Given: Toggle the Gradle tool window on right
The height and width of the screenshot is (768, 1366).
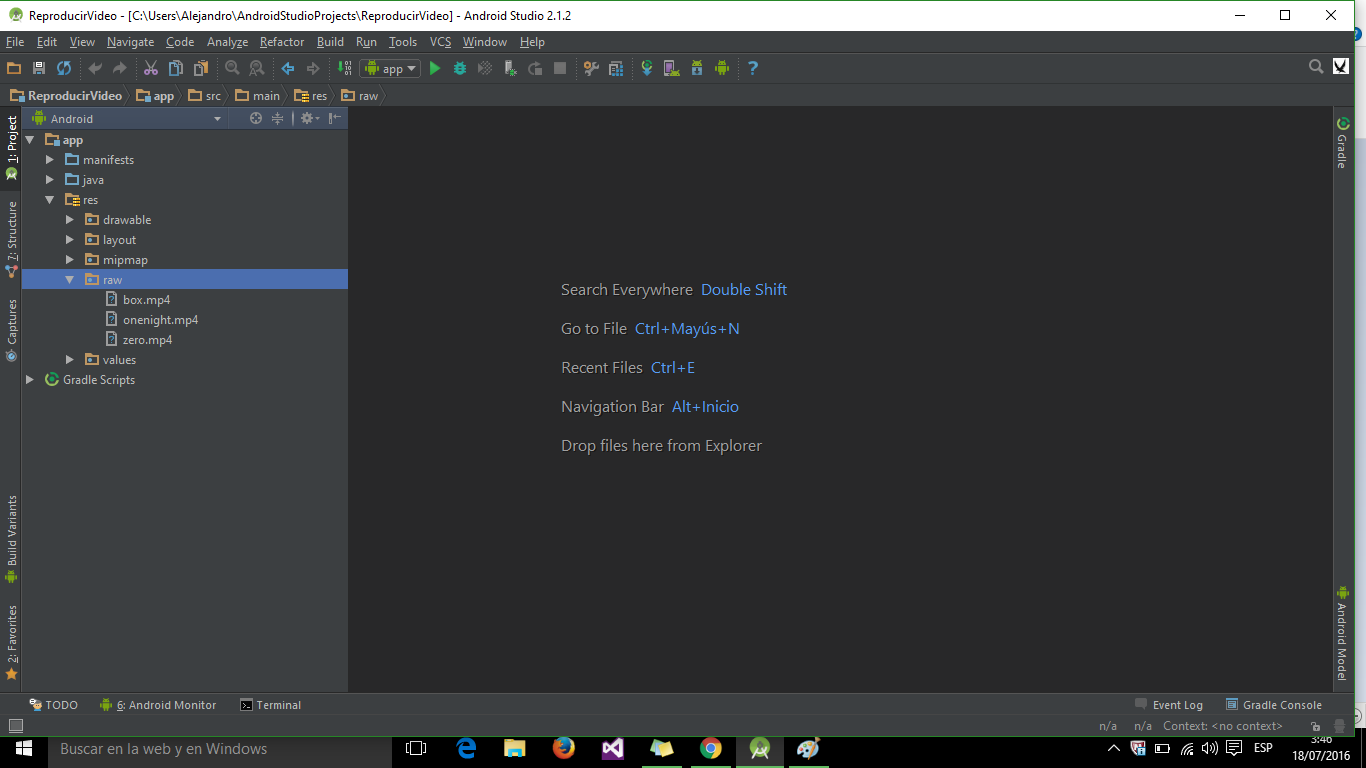Looking at the screenshot, I should [1342, 143].
